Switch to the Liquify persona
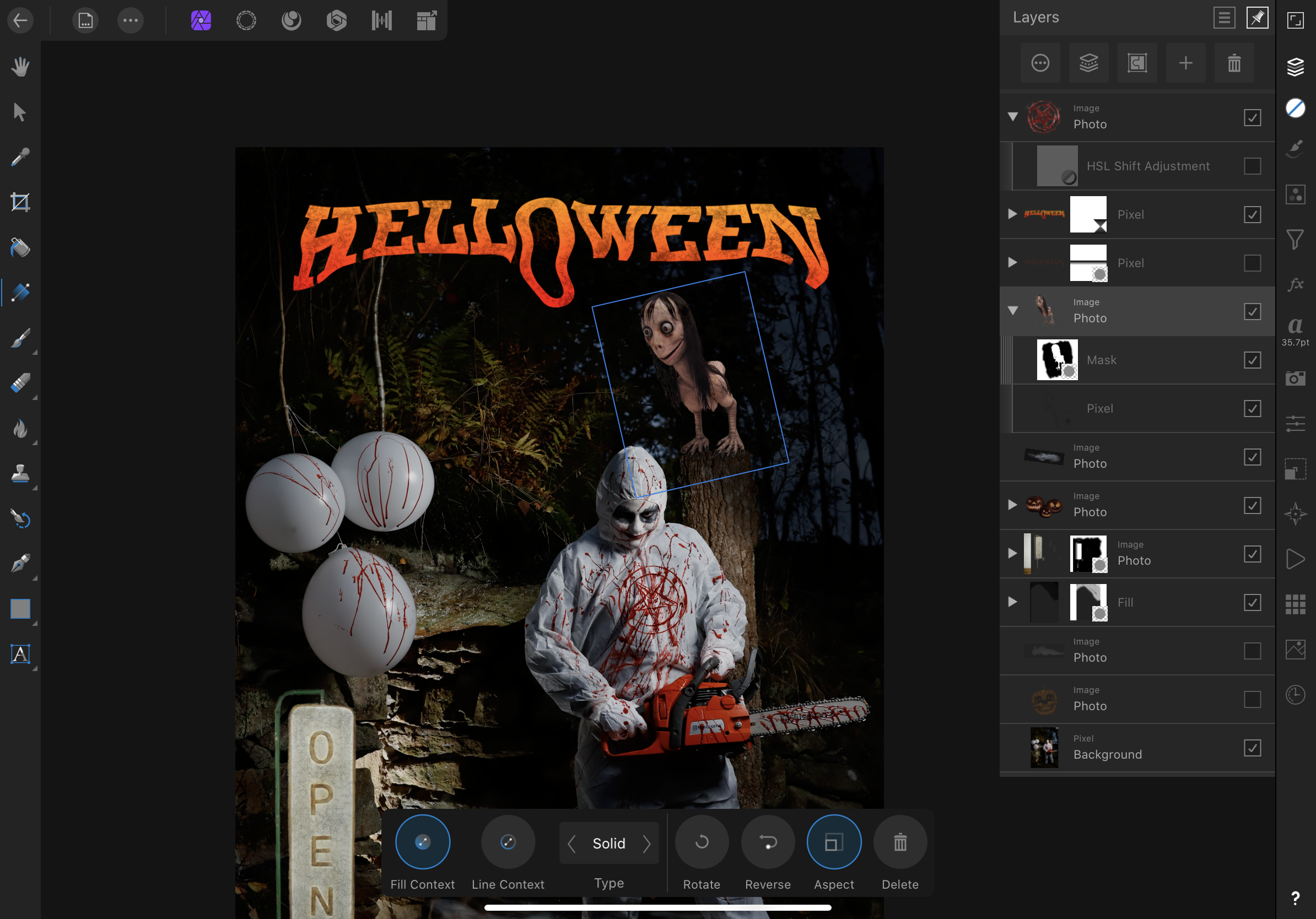 291,20
